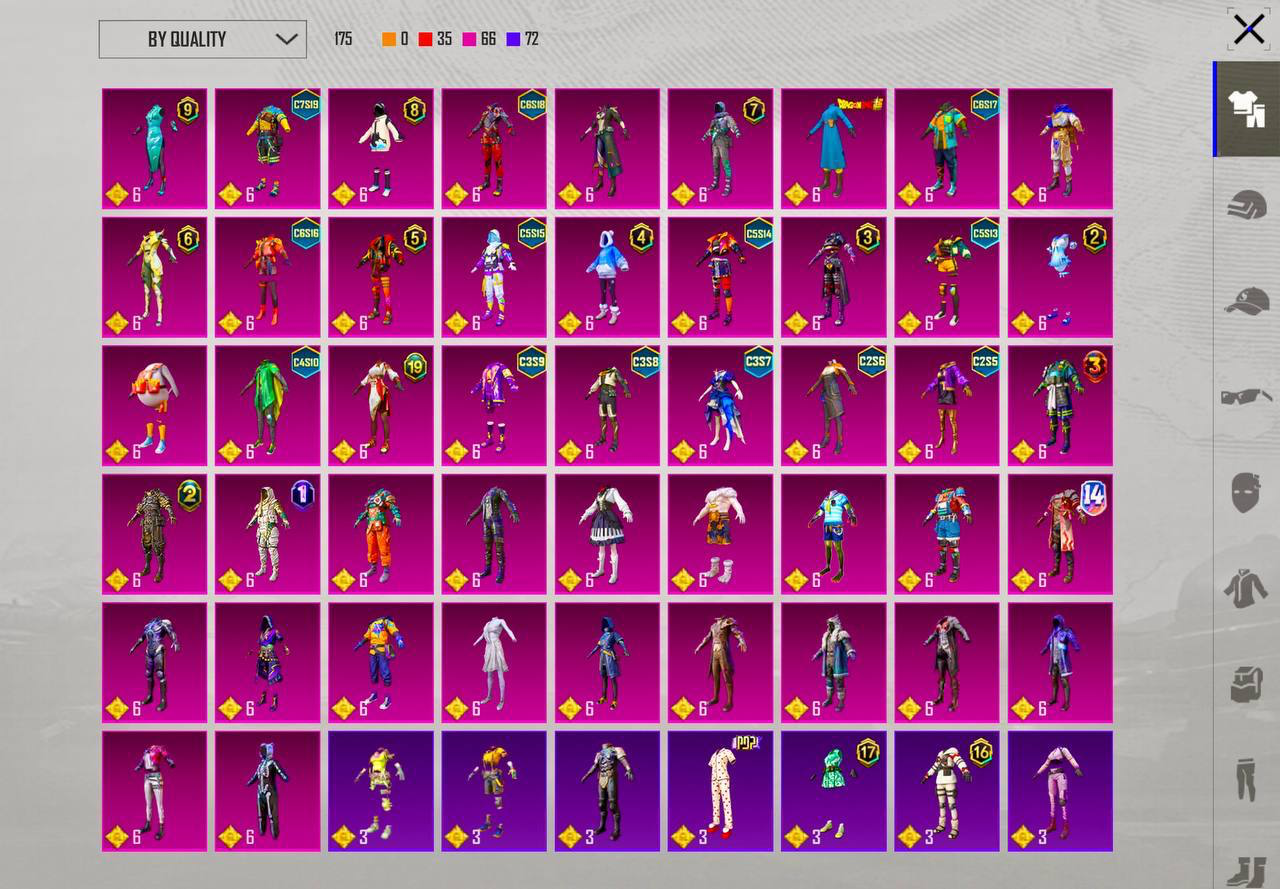The height and width of the screenshot is (889, 1280).
Task: Select the cap headwear category icon
Action: click(1246, 301)
